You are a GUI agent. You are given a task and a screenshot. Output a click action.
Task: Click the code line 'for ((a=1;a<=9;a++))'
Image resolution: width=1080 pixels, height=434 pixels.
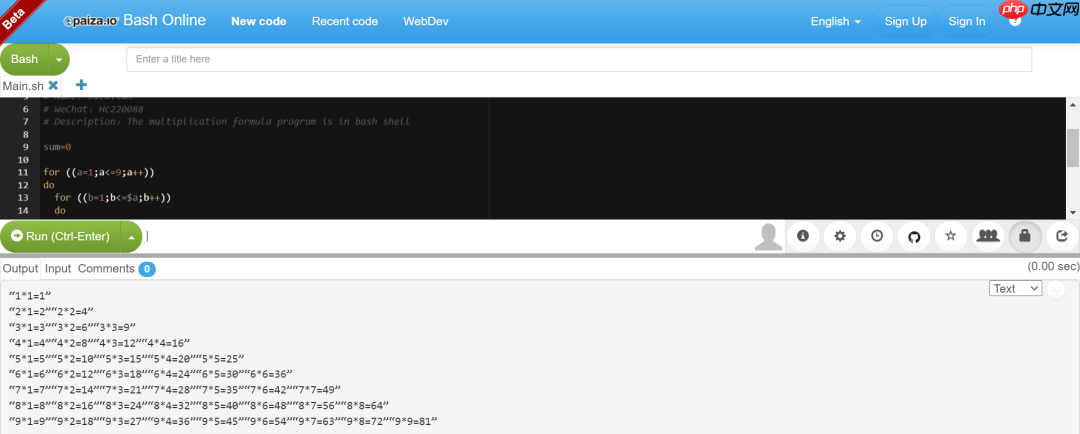tap(98, 172)
